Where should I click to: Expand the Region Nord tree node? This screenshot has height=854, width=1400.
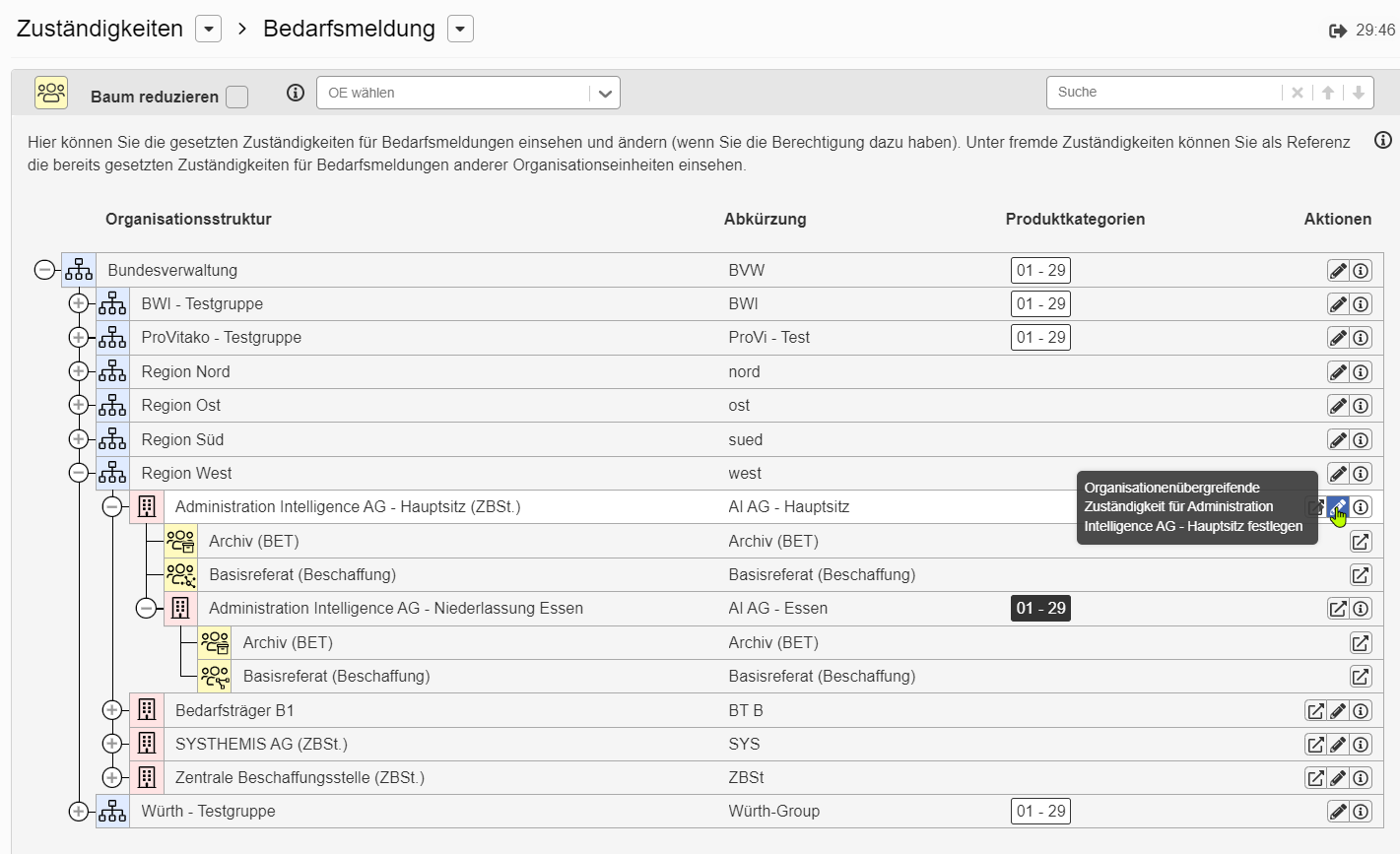pos(79,371)
